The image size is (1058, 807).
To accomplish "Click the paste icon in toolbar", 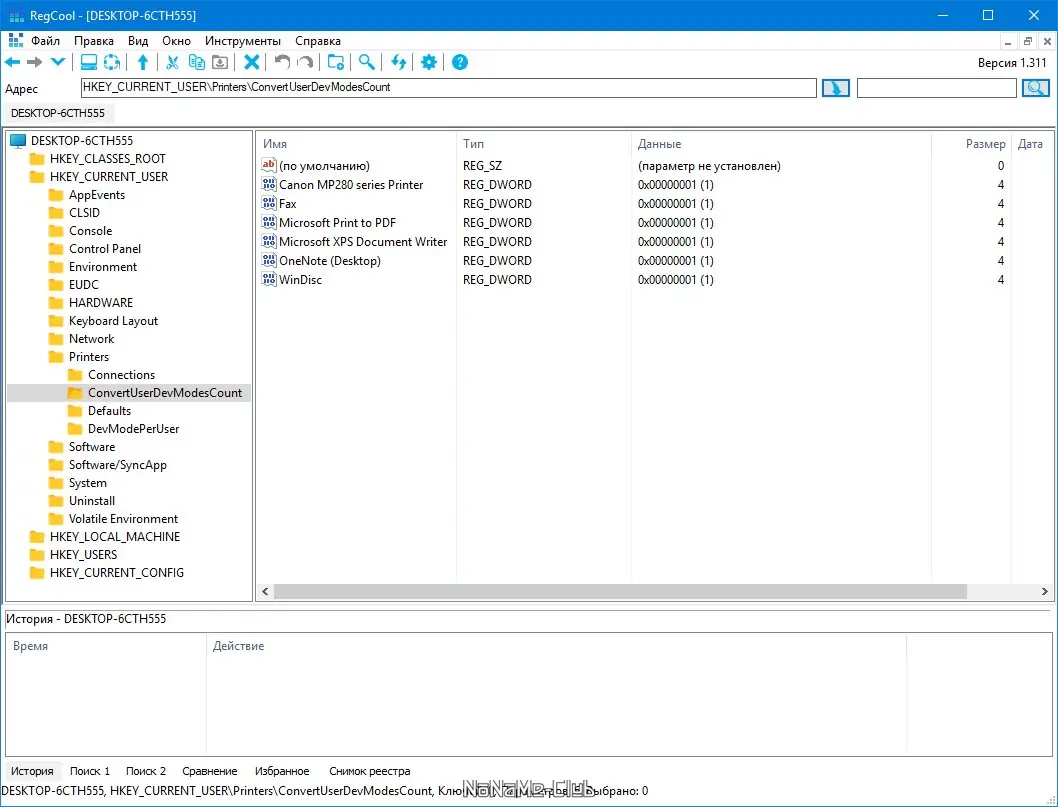I will tap(220, 62).
